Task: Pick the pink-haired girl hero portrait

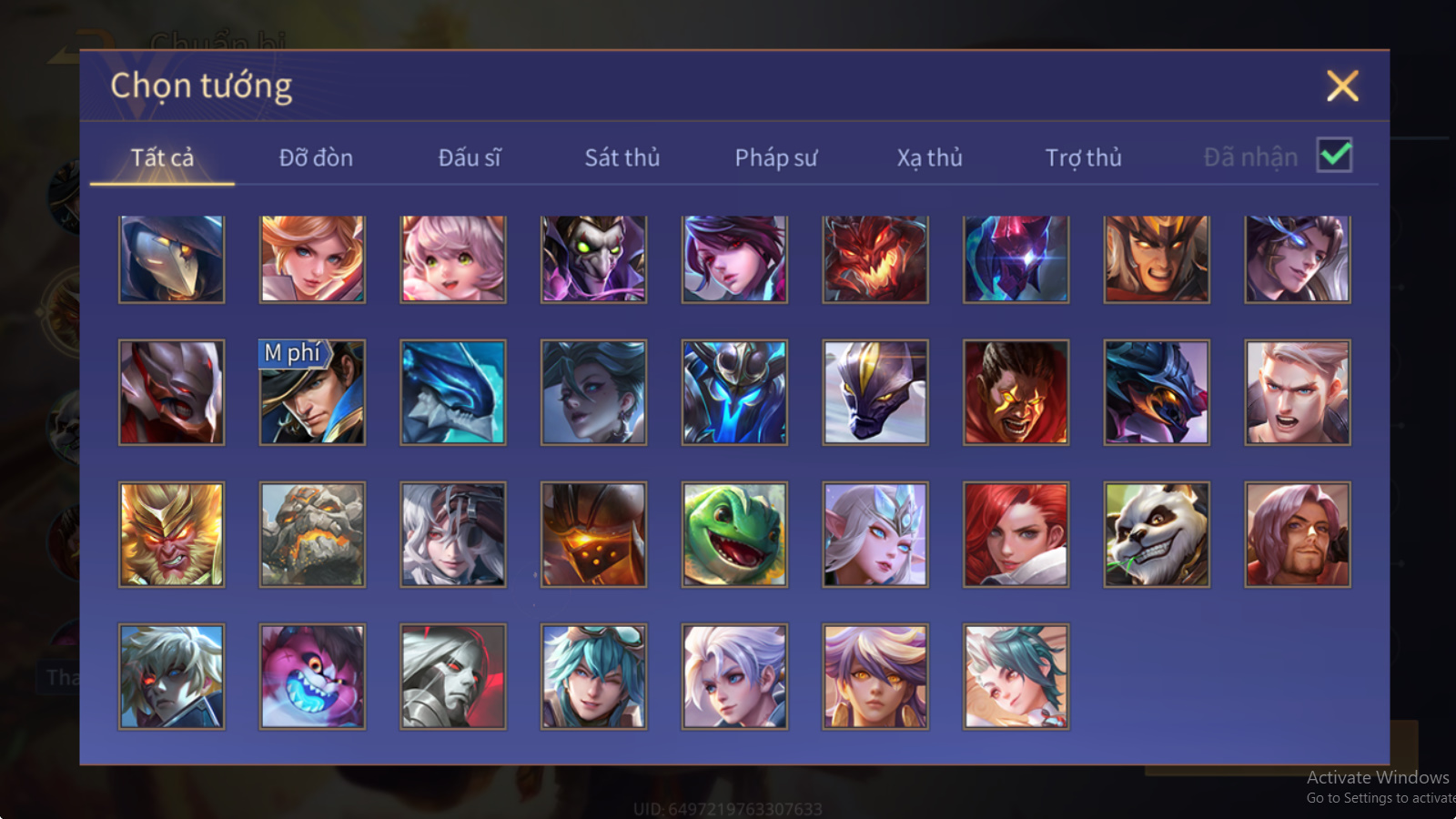Action: [453, 259]
